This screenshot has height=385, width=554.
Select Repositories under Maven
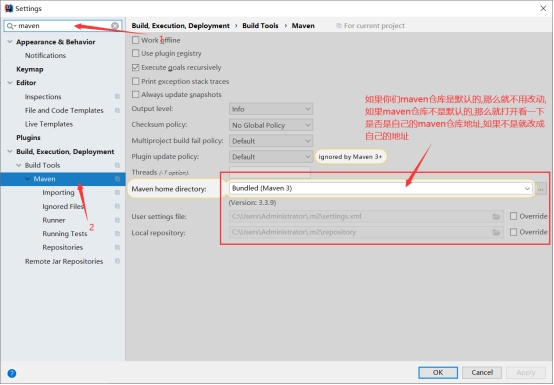[x=63, y=247]
